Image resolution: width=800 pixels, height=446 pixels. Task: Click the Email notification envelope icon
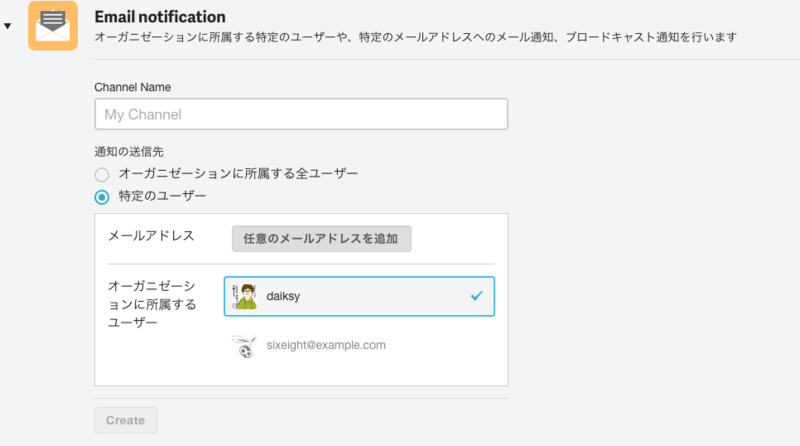pyautogui.click(x=53, y=25)
